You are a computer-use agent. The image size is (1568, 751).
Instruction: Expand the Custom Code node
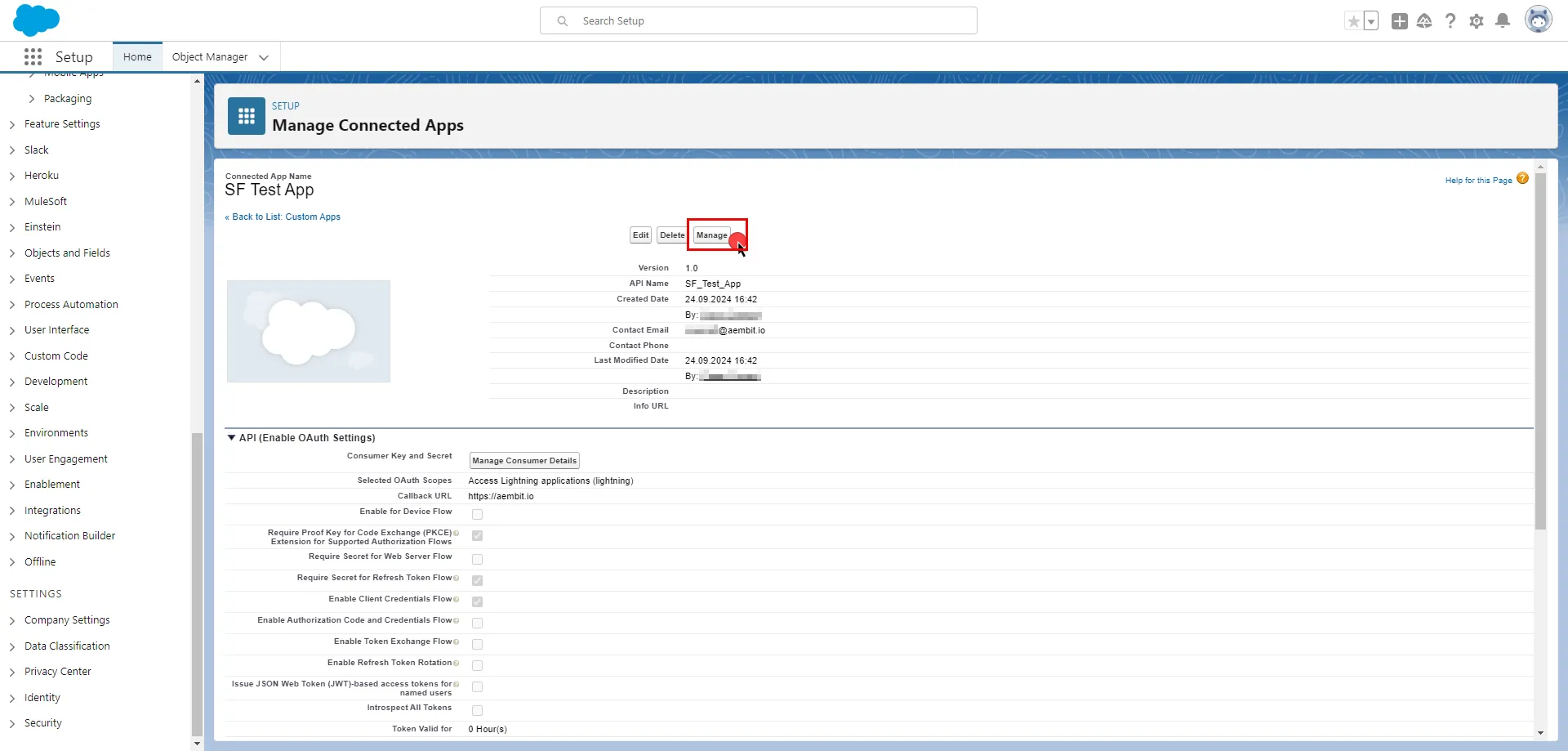(12, 357)
